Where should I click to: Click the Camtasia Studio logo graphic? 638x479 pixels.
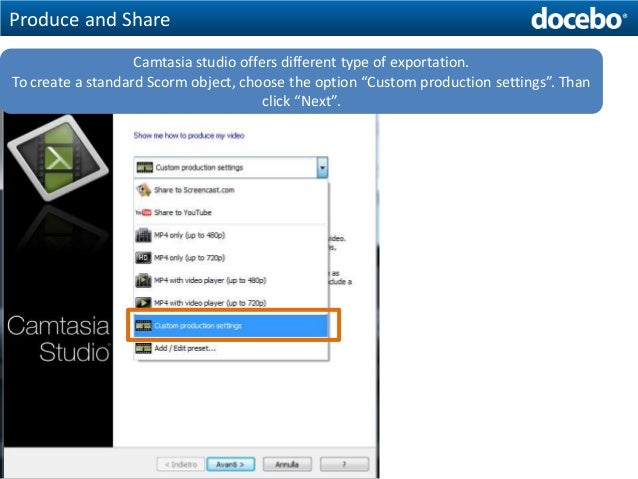[59, 157]
